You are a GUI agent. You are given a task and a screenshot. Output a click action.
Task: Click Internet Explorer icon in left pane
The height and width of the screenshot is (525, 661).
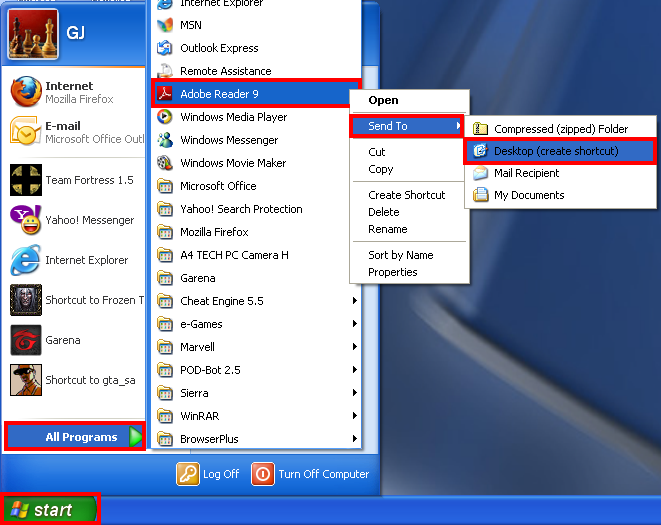pos(26,260)
